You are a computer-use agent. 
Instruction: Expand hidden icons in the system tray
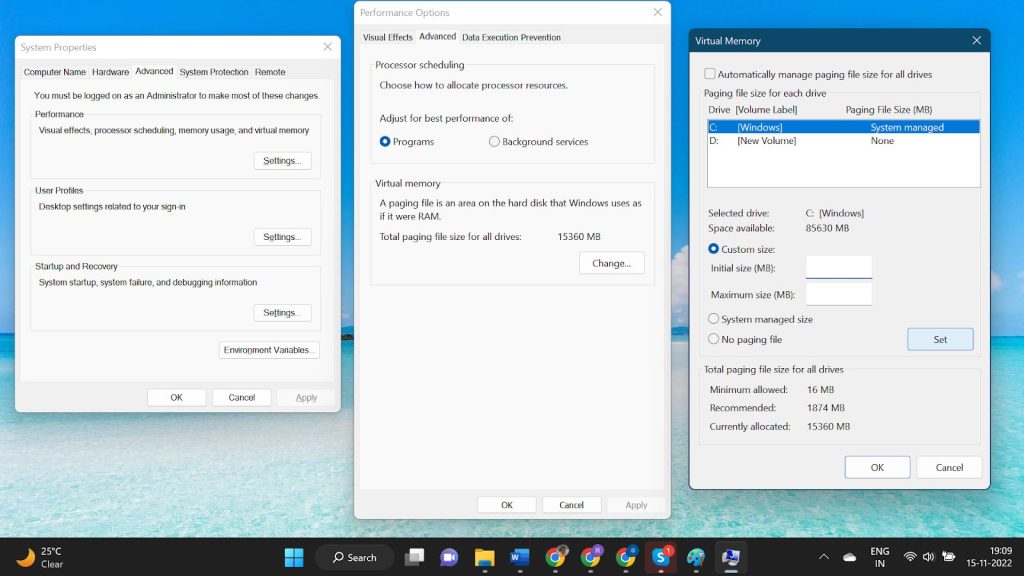825,557
